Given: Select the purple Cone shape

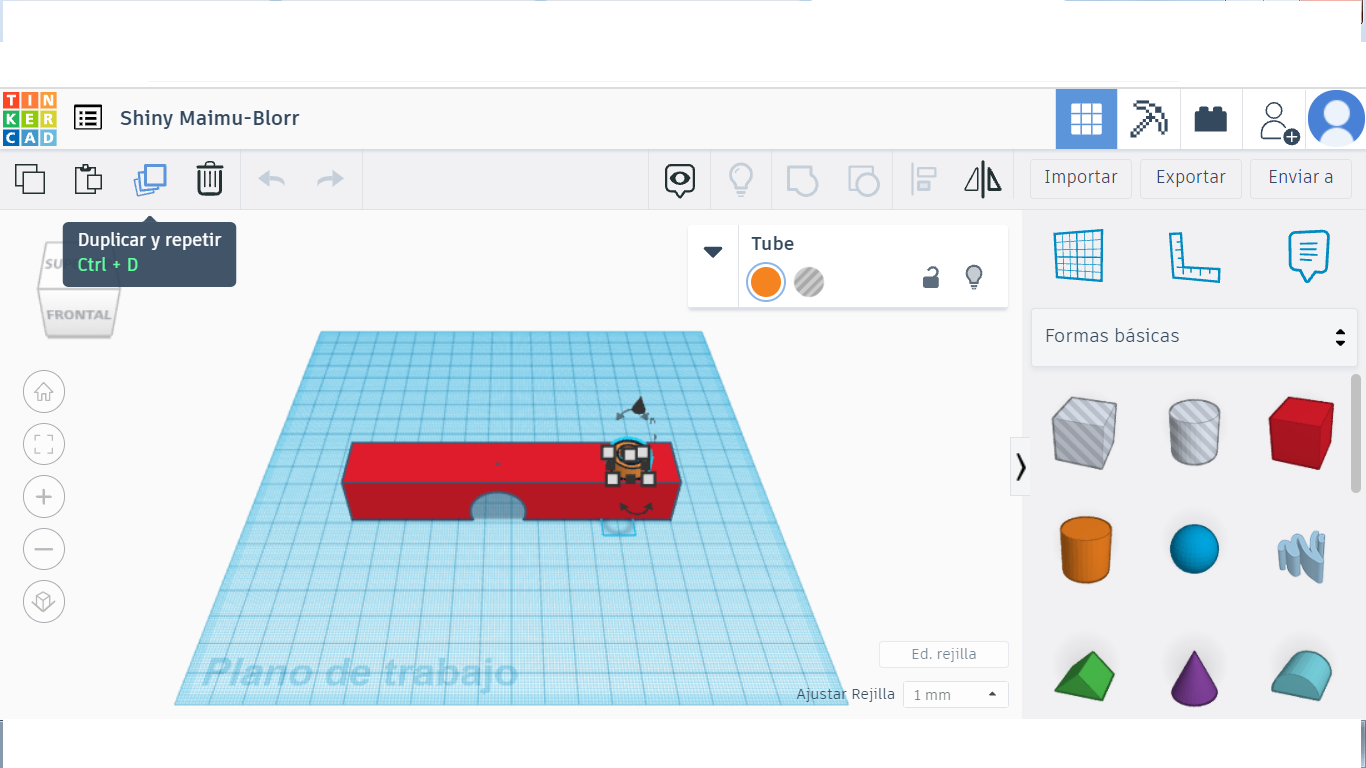Looking at the screenshot, I should 1194,678.
